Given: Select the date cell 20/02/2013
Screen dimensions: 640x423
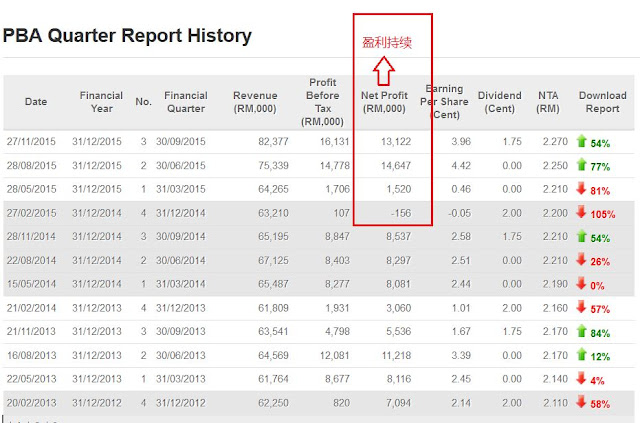Looking at the screenshot, I should pos(31,403).
